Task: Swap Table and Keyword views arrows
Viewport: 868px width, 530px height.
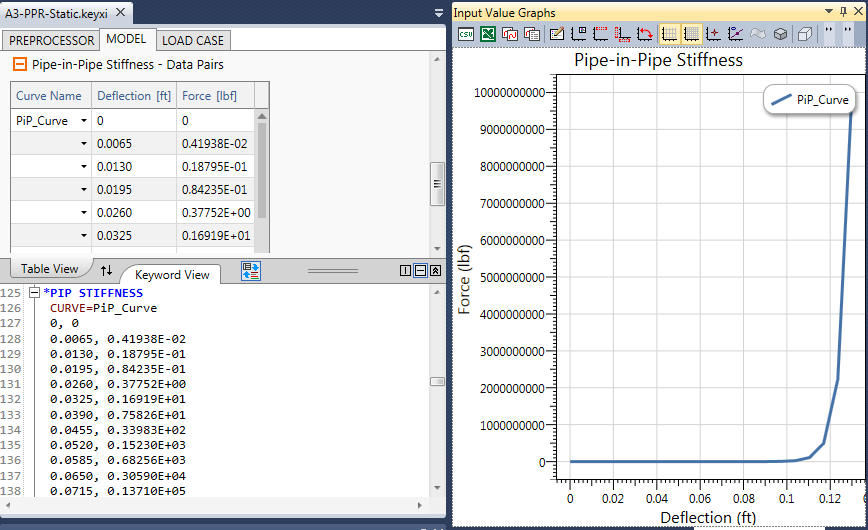Action: coord(106,270)
